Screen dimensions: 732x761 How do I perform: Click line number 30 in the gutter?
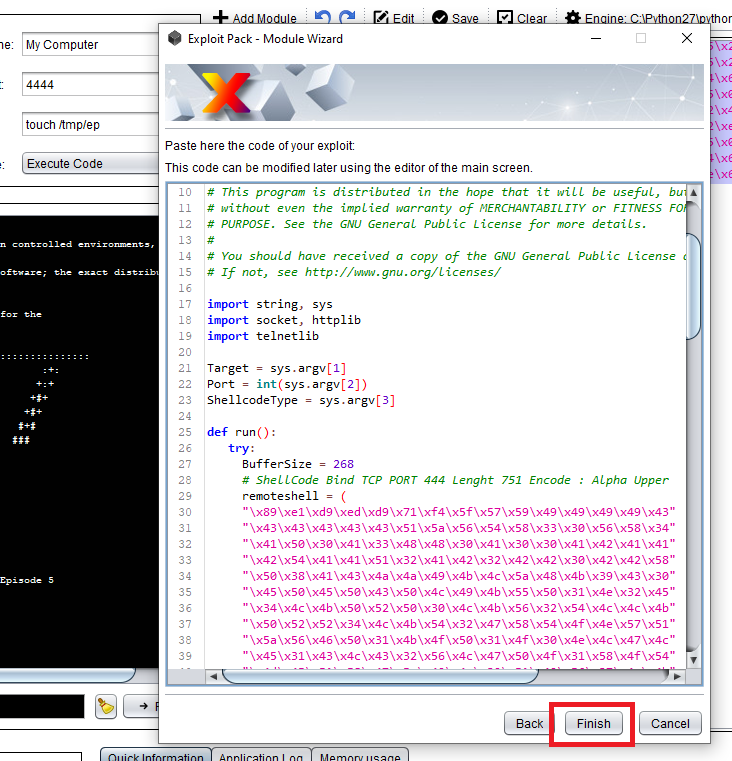pyautogui.click(x=185, y=513)
